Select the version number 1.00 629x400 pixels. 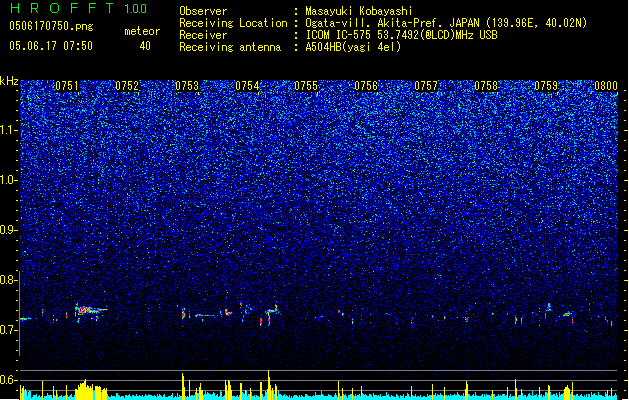[x=136, y=8]
